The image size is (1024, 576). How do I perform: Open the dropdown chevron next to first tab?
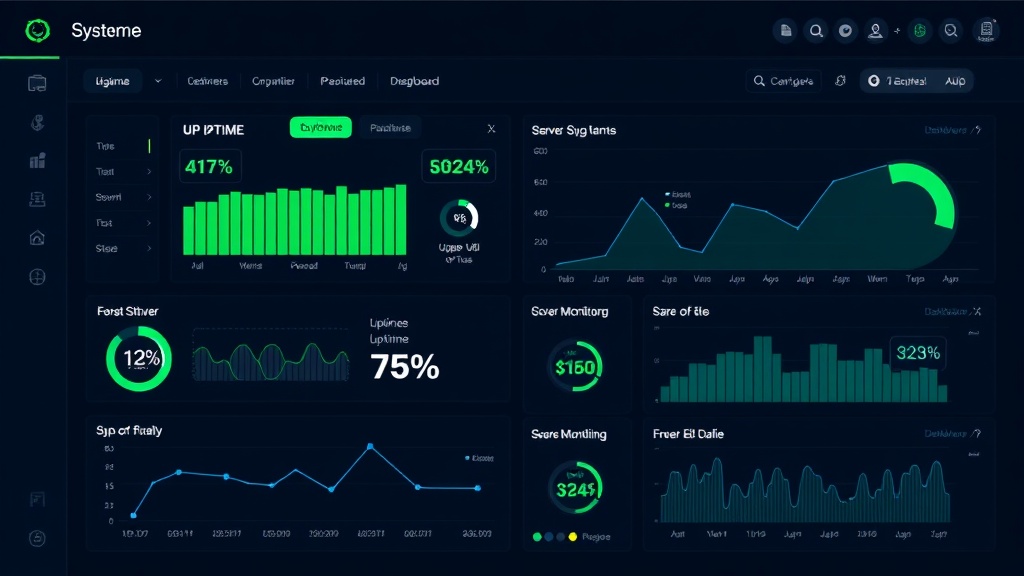pyautogui.click(x=158, y=81)
